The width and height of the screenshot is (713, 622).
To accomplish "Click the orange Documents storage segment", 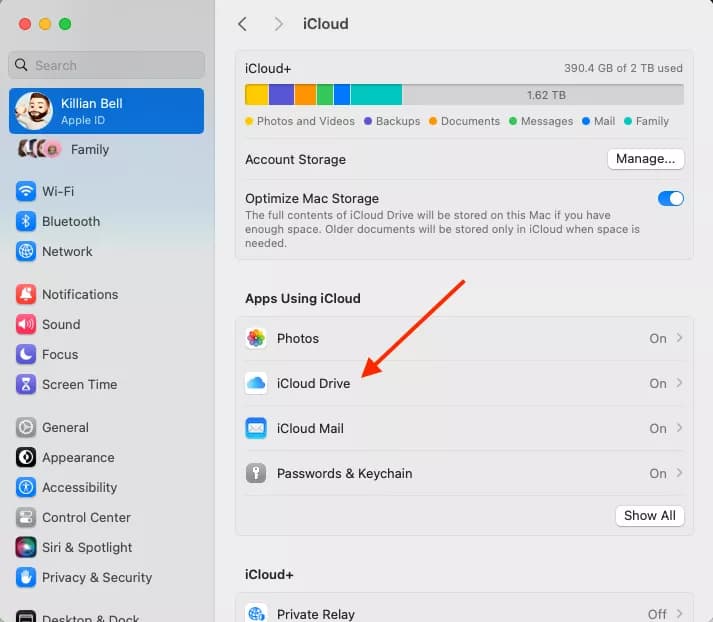I will 305,95.
